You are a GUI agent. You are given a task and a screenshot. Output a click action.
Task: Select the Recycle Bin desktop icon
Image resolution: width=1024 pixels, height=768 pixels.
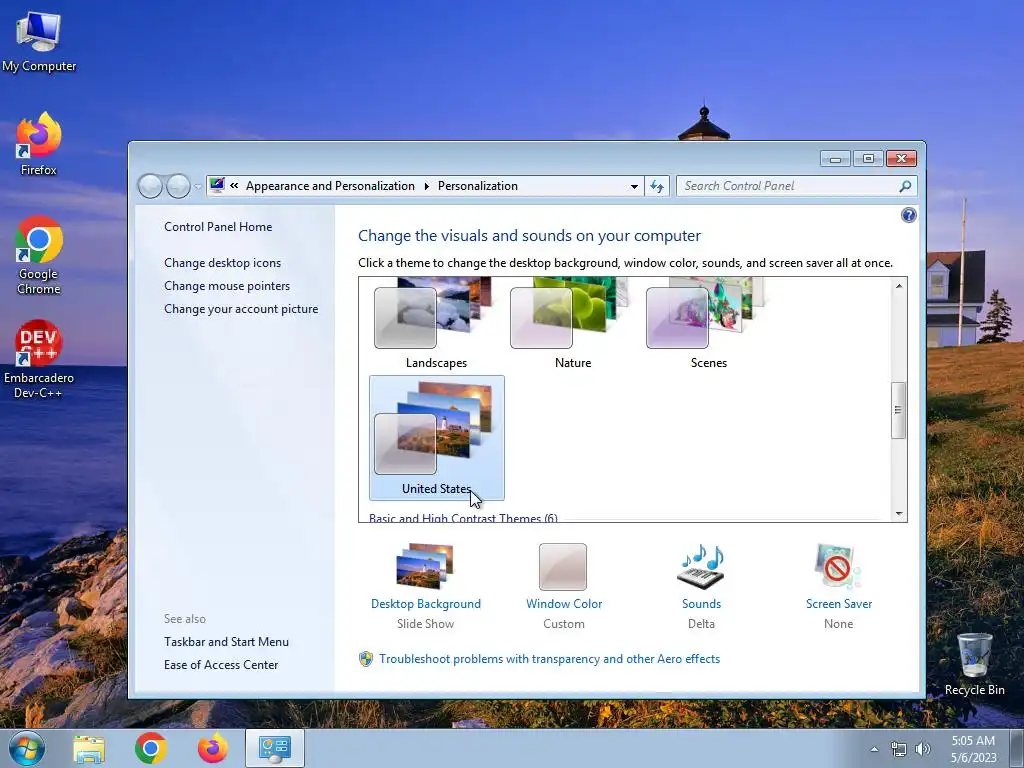(974, 664)
